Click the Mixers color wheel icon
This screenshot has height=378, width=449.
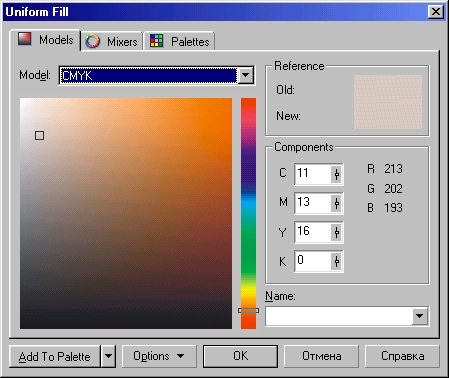pyautogui.click(x=92, y=41)
